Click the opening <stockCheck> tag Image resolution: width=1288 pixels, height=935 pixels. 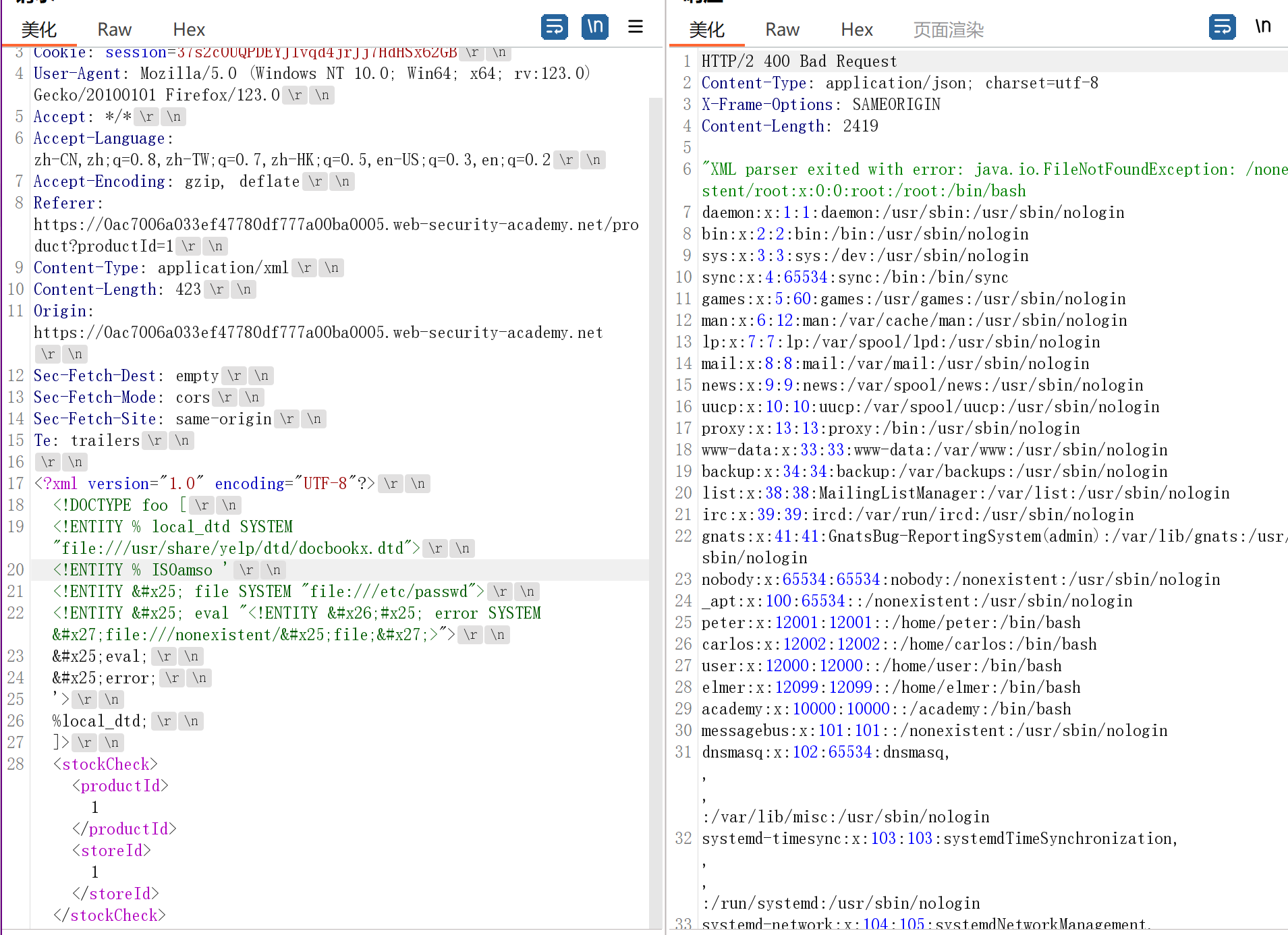coord(105,764)
